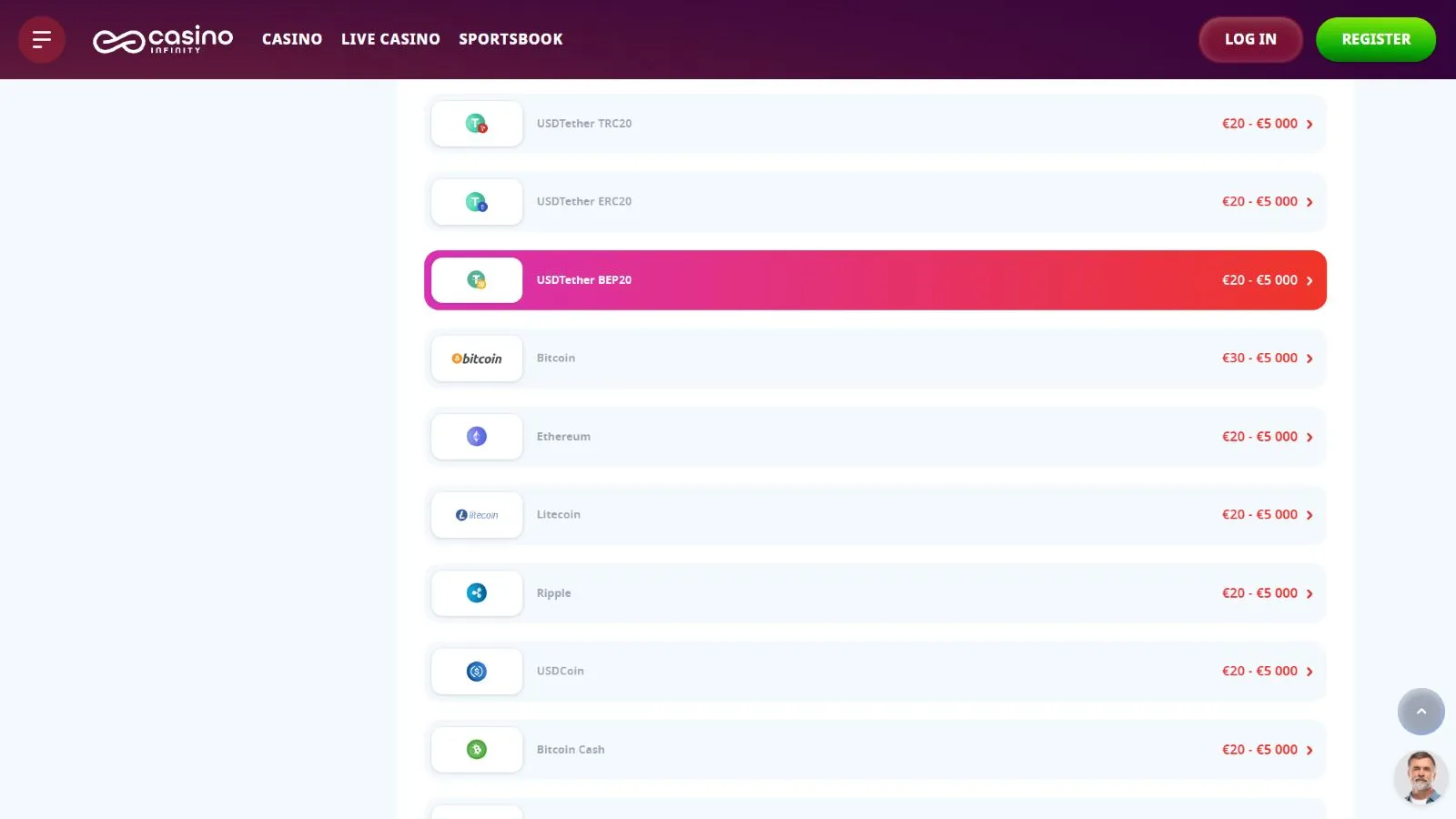Open the hamburger menu icon
Image resolution: width=1456 pixels, height=819 pixels.
coord(42,39)
